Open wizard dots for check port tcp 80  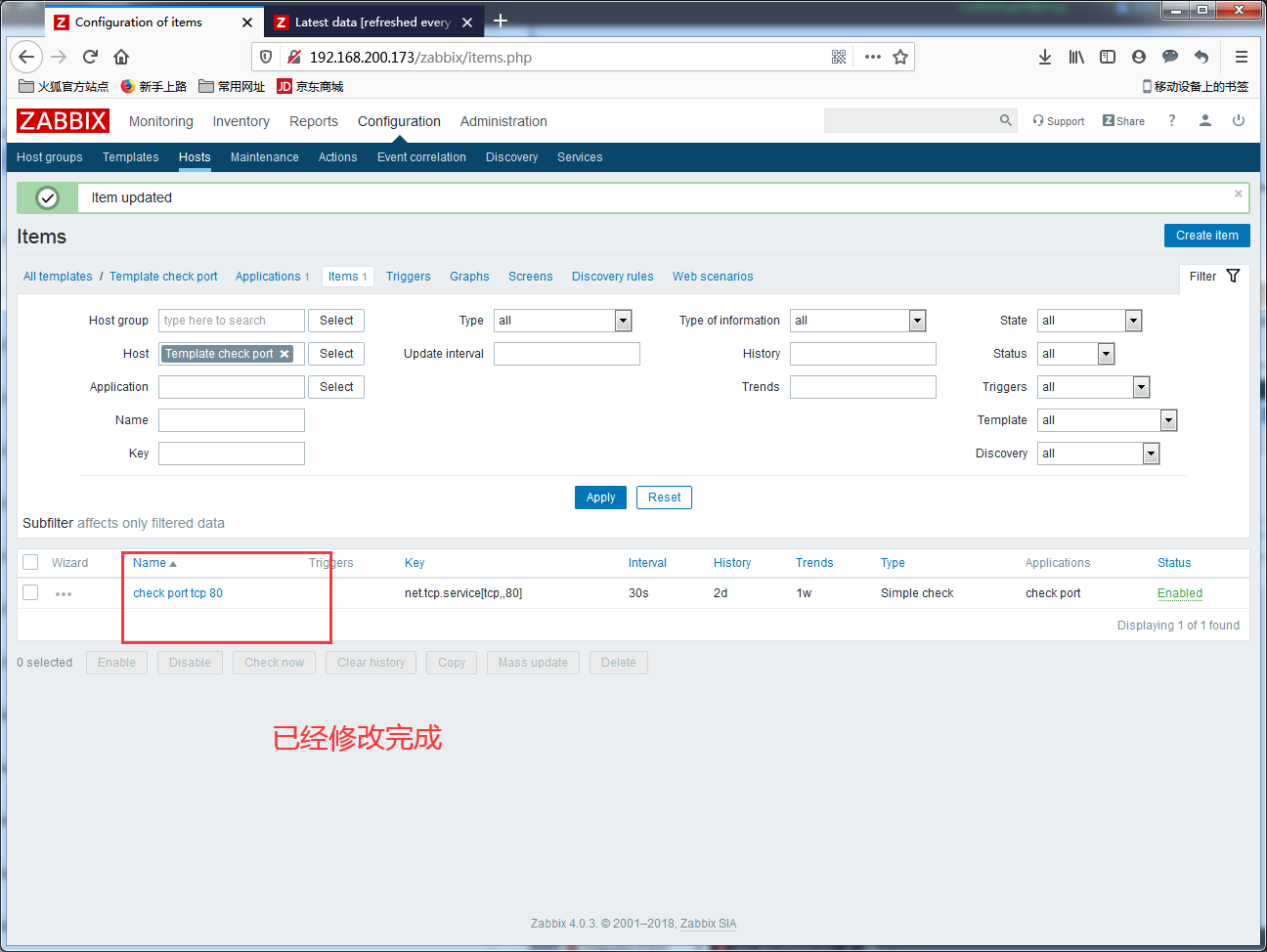64,594
